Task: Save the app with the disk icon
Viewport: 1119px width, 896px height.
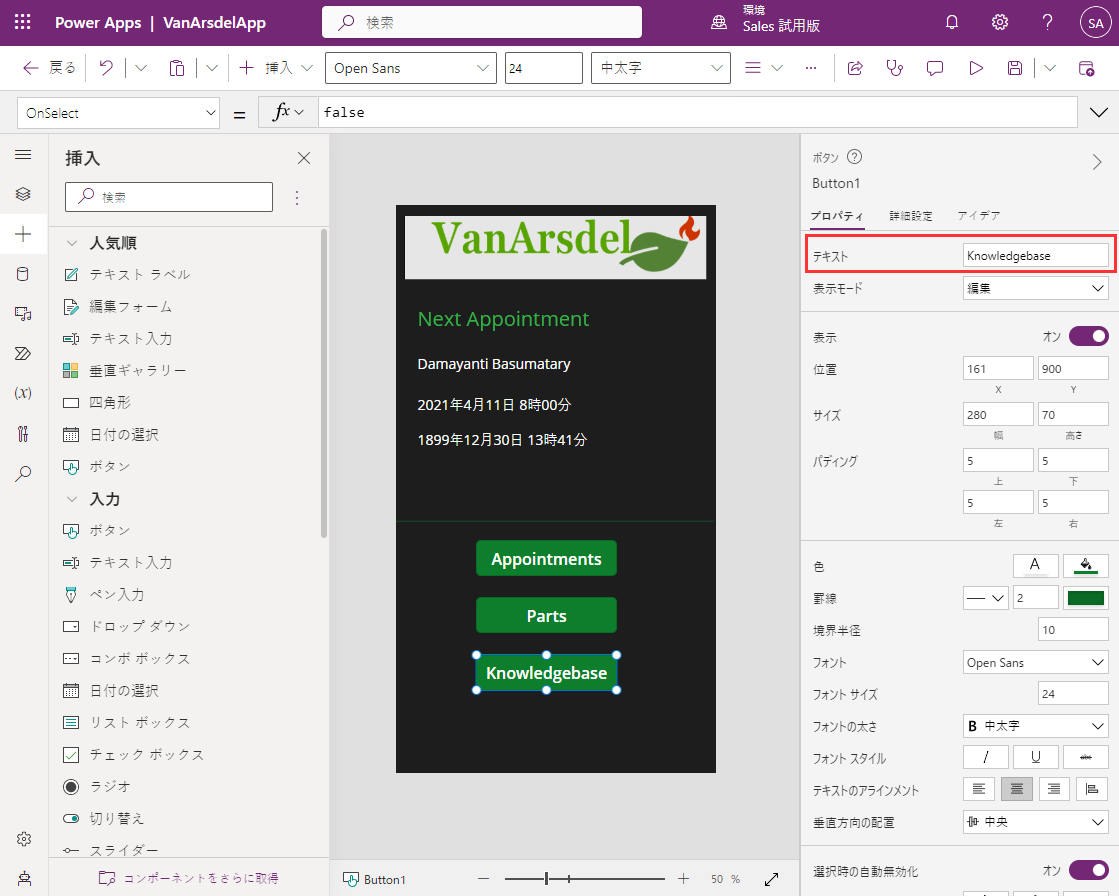Action: point(1015,68)
